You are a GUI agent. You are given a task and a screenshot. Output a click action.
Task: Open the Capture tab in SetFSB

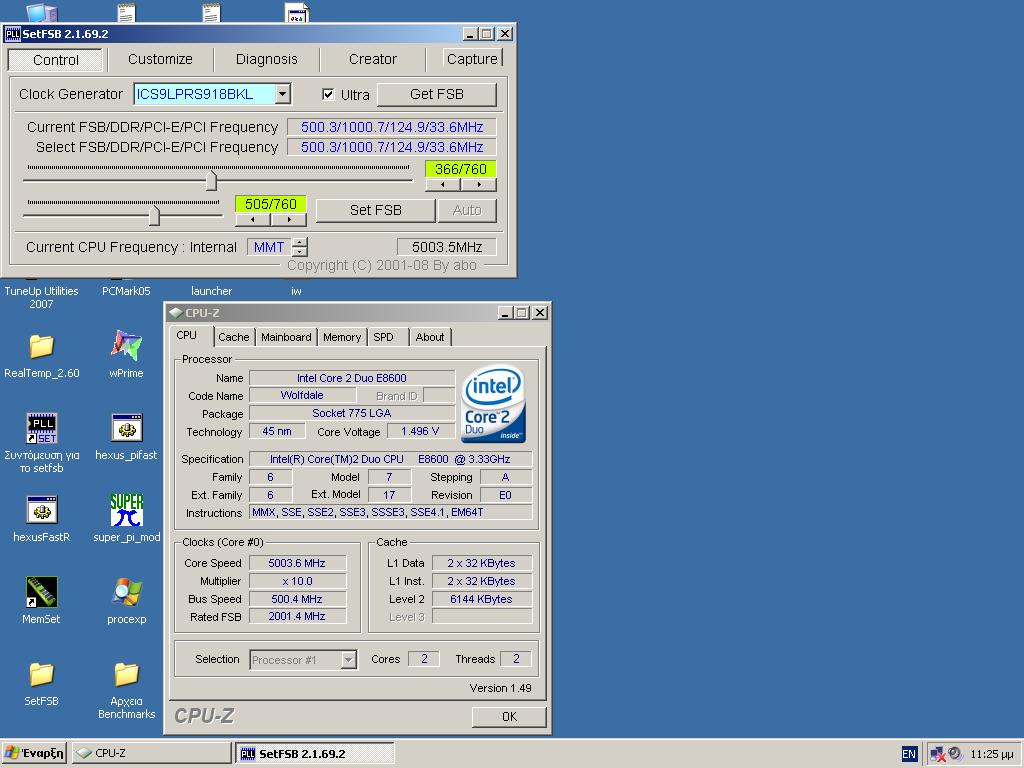click(472, 59)
